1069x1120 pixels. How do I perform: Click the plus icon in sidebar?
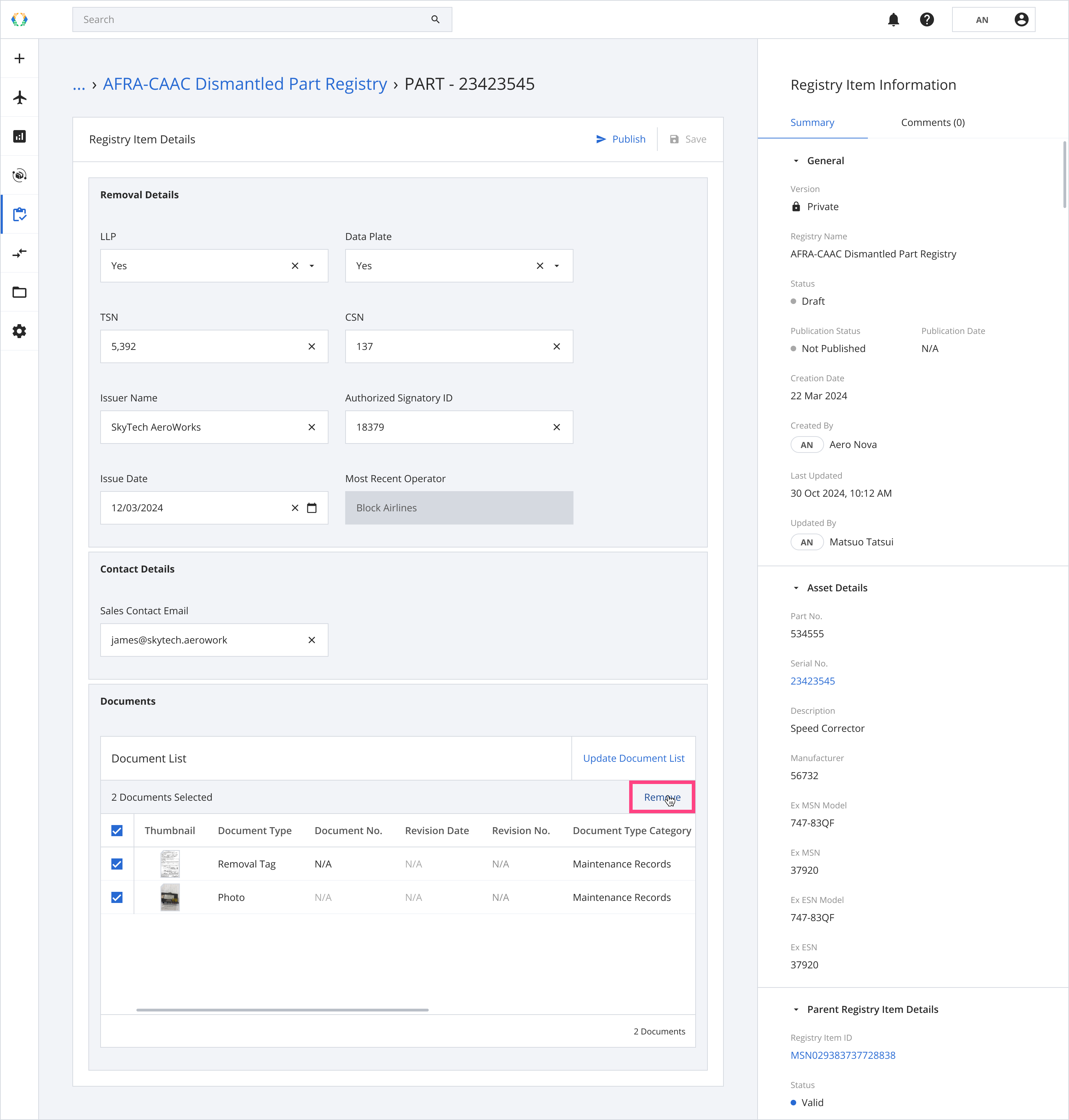(19, 59)
